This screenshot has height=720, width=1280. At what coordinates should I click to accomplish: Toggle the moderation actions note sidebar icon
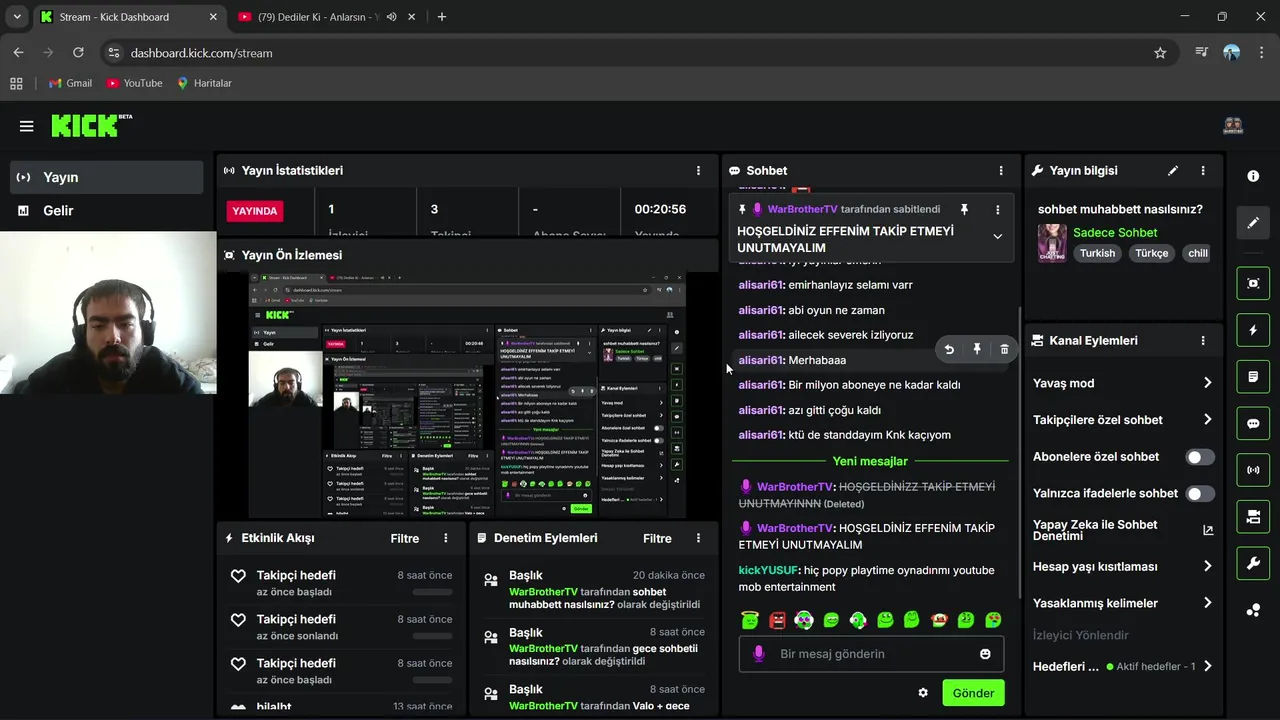[1253, 377]
